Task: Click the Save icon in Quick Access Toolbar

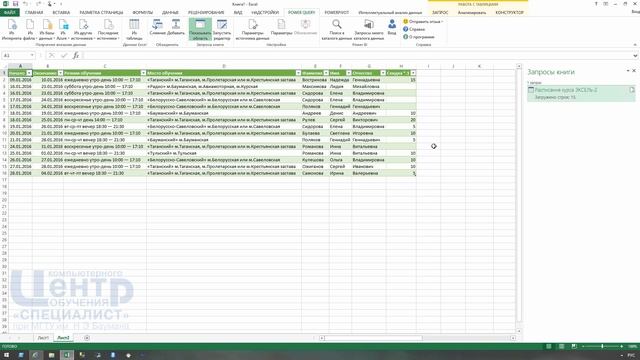Action: pos(16,4)
